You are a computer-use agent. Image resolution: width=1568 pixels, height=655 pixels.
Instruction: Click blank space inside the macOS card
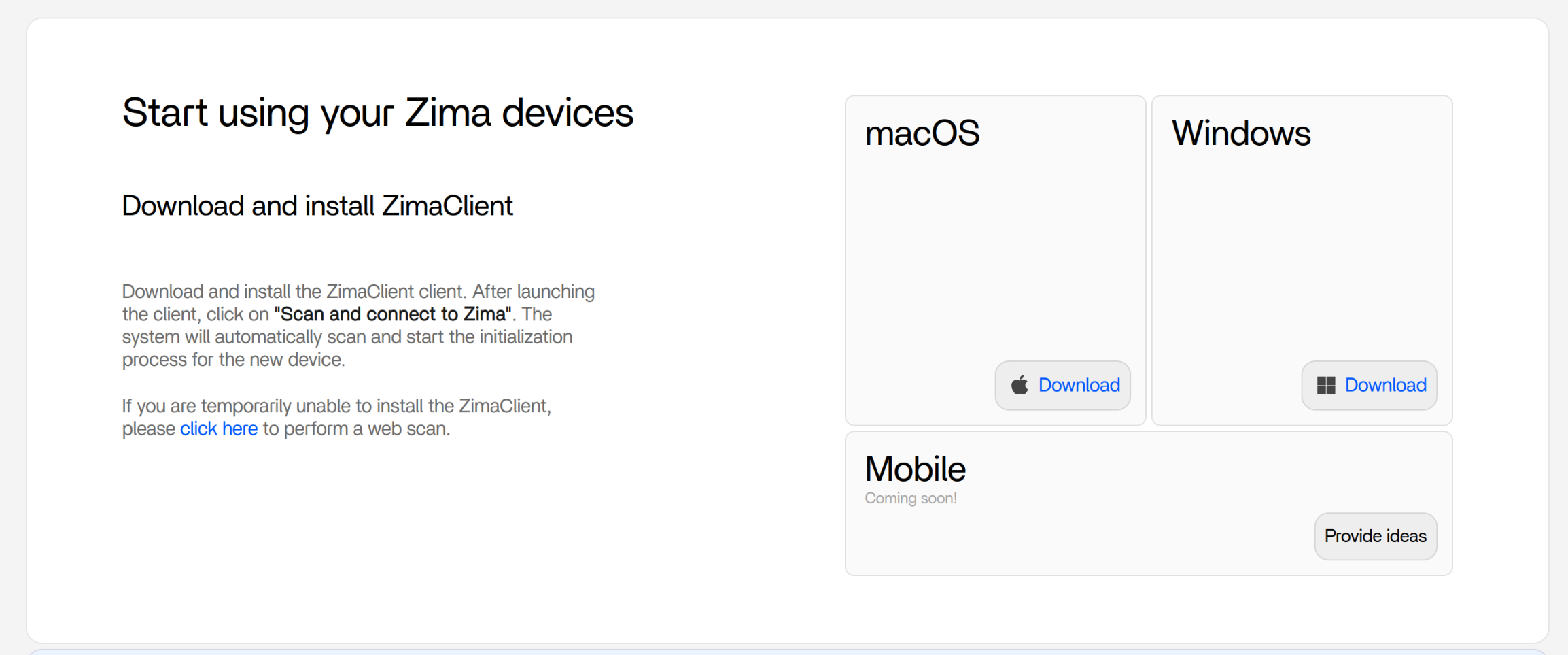coord(996,252)
